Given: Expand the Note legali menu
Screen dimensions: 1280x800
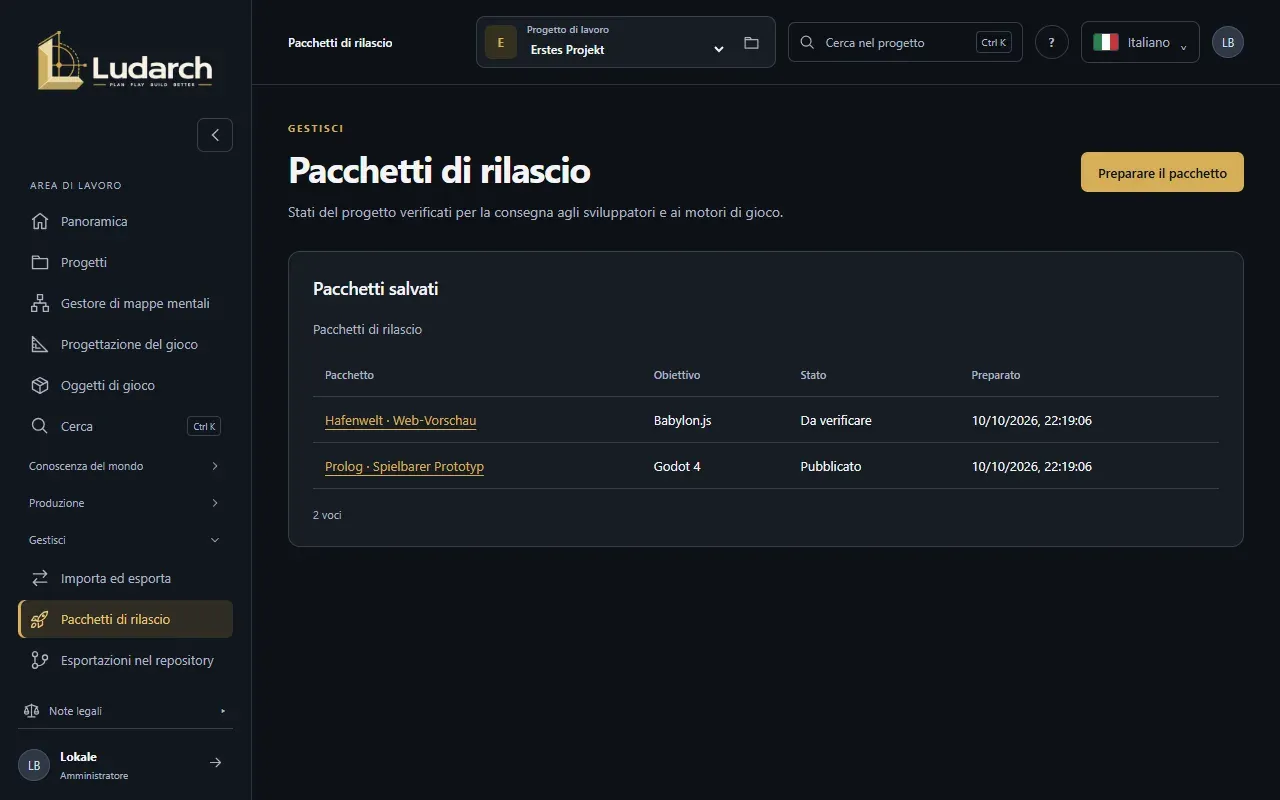Looking at the screenshot, I should pyautogui.click(x=125, y=711).
